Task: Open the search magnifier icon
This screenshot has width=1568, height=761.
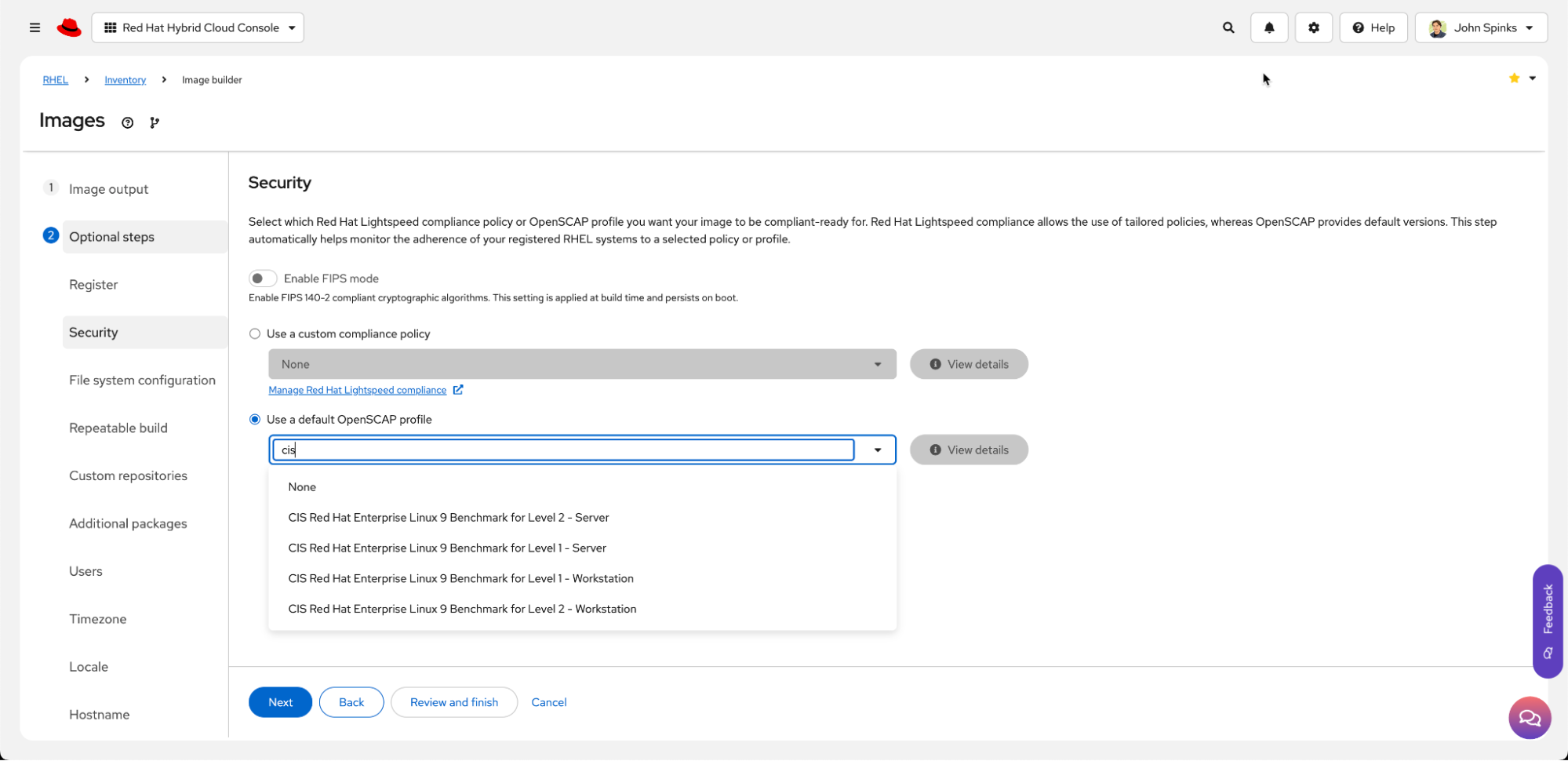Action: click(1228, 27)
